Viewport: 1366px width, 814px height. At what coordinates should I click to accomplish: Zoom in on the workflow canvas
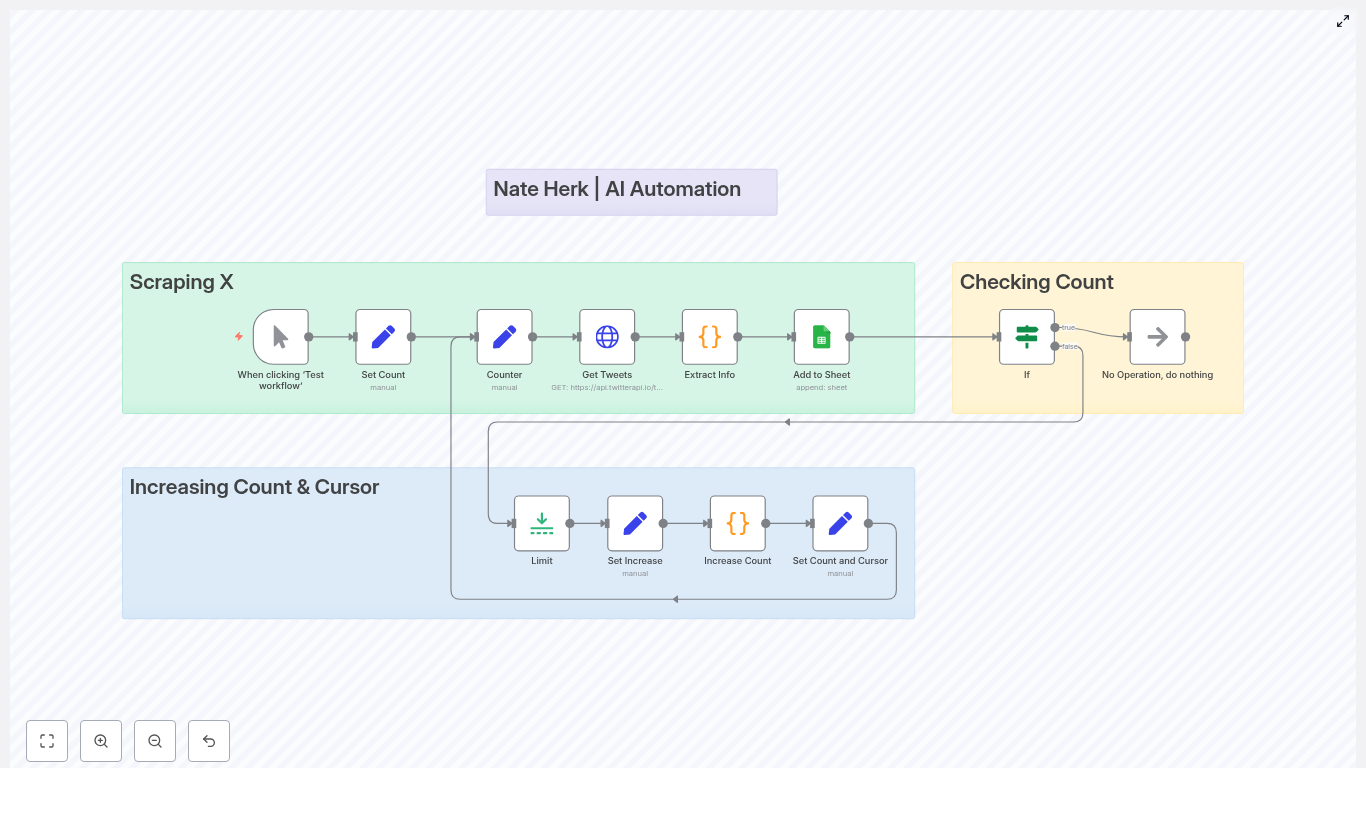(101, 741)
